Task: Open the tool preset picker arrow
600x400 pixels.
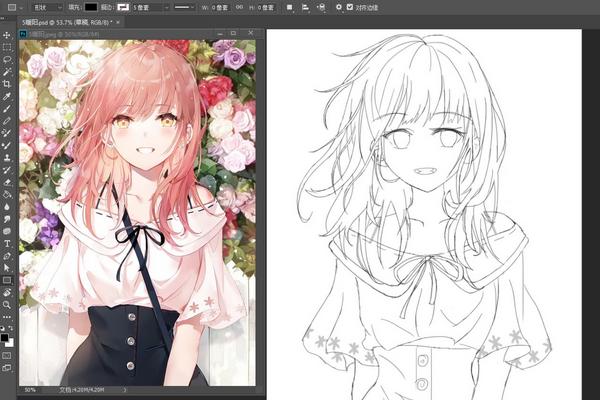Action: click(x=21, y=8)
